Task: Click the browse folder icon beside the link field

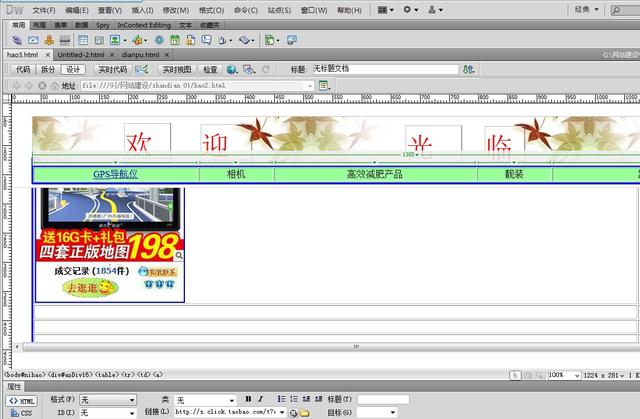Action: coord(303,412)
